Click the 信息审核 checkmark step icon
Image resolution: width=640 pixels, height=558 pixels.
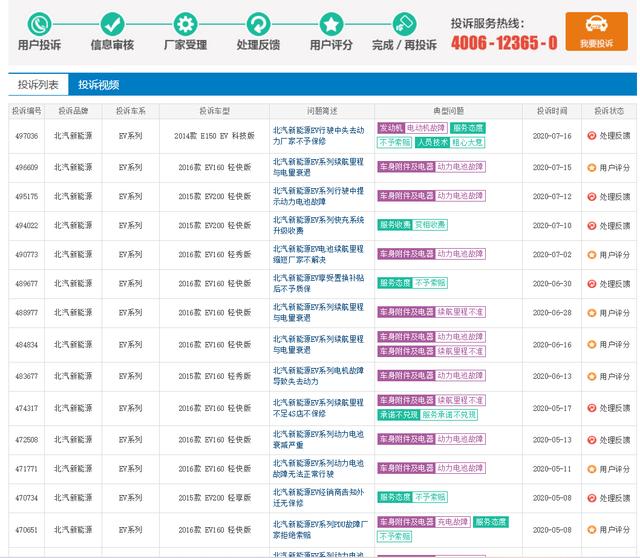point(112,24)
